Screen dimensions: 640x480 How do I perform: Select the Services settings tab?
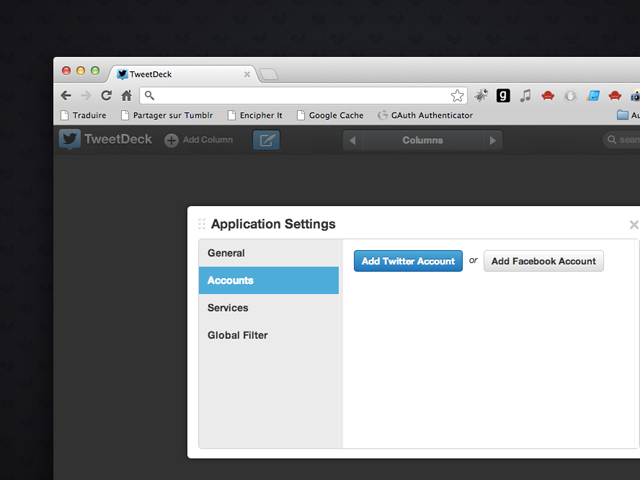269,308
